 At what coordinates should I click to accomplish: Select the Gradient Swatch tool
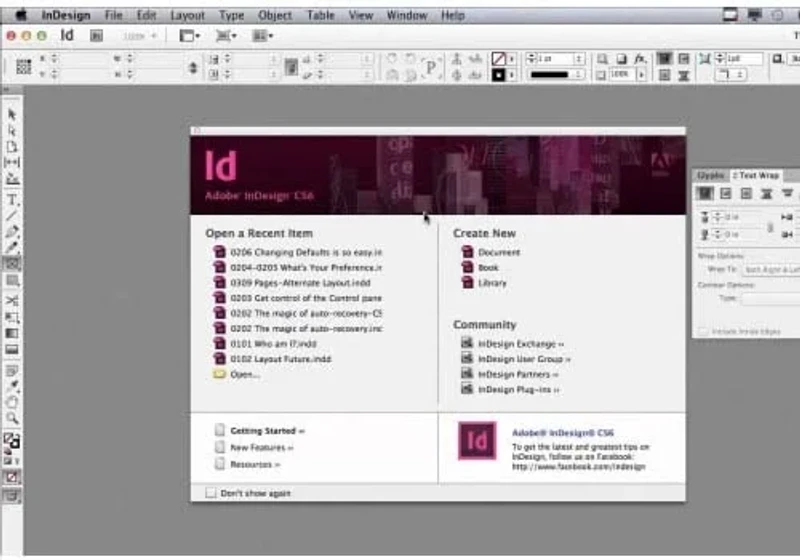tap(12, 333)
